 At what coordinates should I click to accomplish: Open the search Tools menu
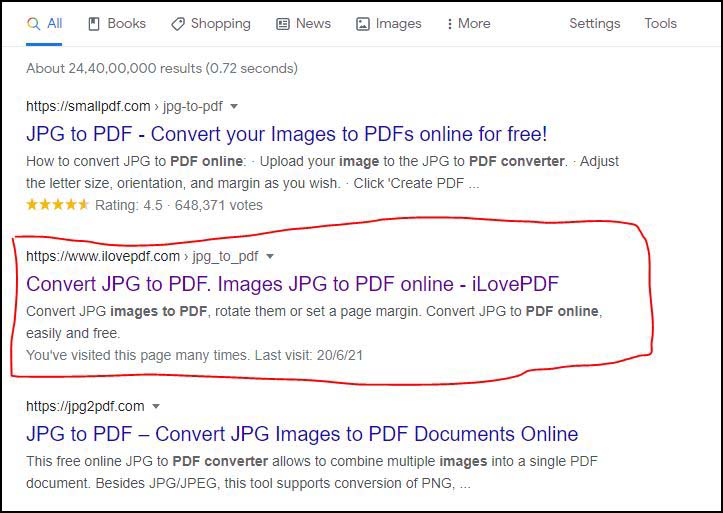660,24
